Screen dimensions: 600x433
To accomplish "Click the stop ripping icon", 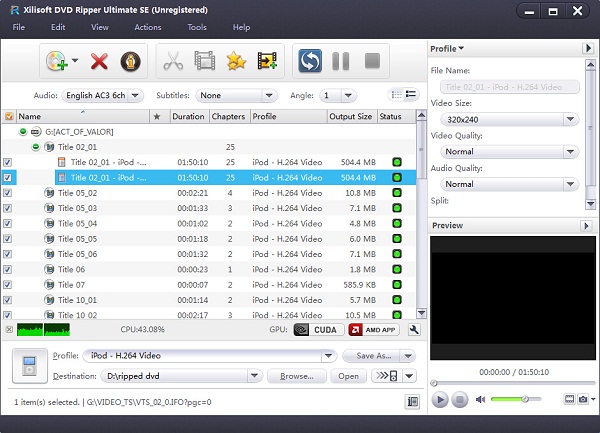I will [x=372, y=61].
